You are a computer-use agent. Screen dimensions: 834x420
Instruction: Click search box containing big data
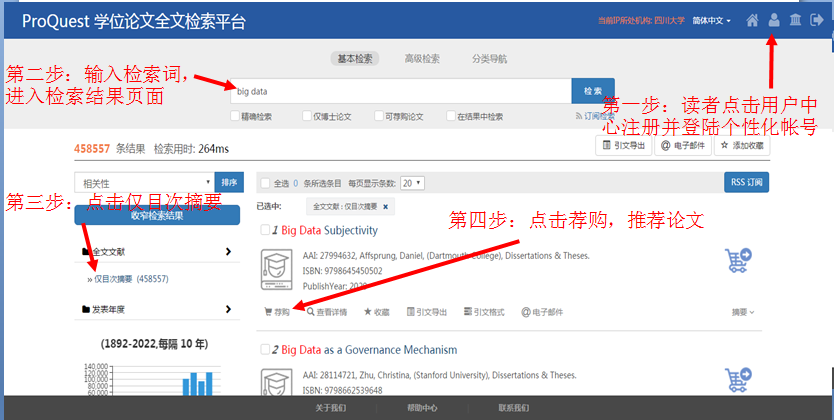(401, 91)
